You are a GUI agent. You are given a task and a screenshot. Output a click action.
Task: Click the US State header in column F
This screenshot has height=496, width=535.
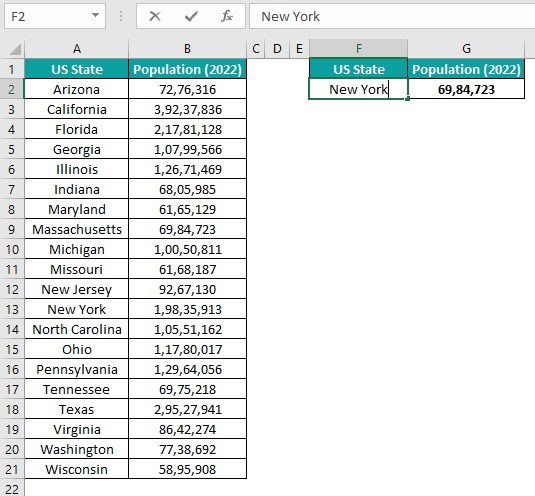pos(358,69)
